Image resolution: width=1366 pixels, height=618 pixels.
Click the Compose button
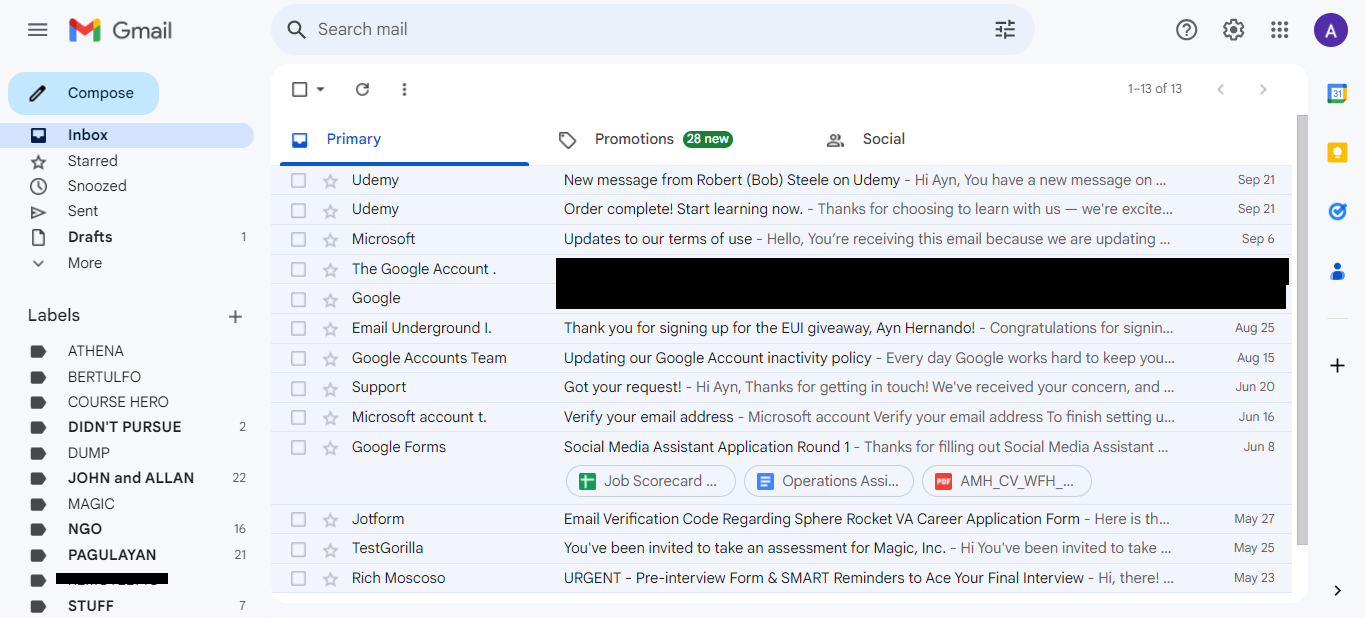click(x=84, y=93)
